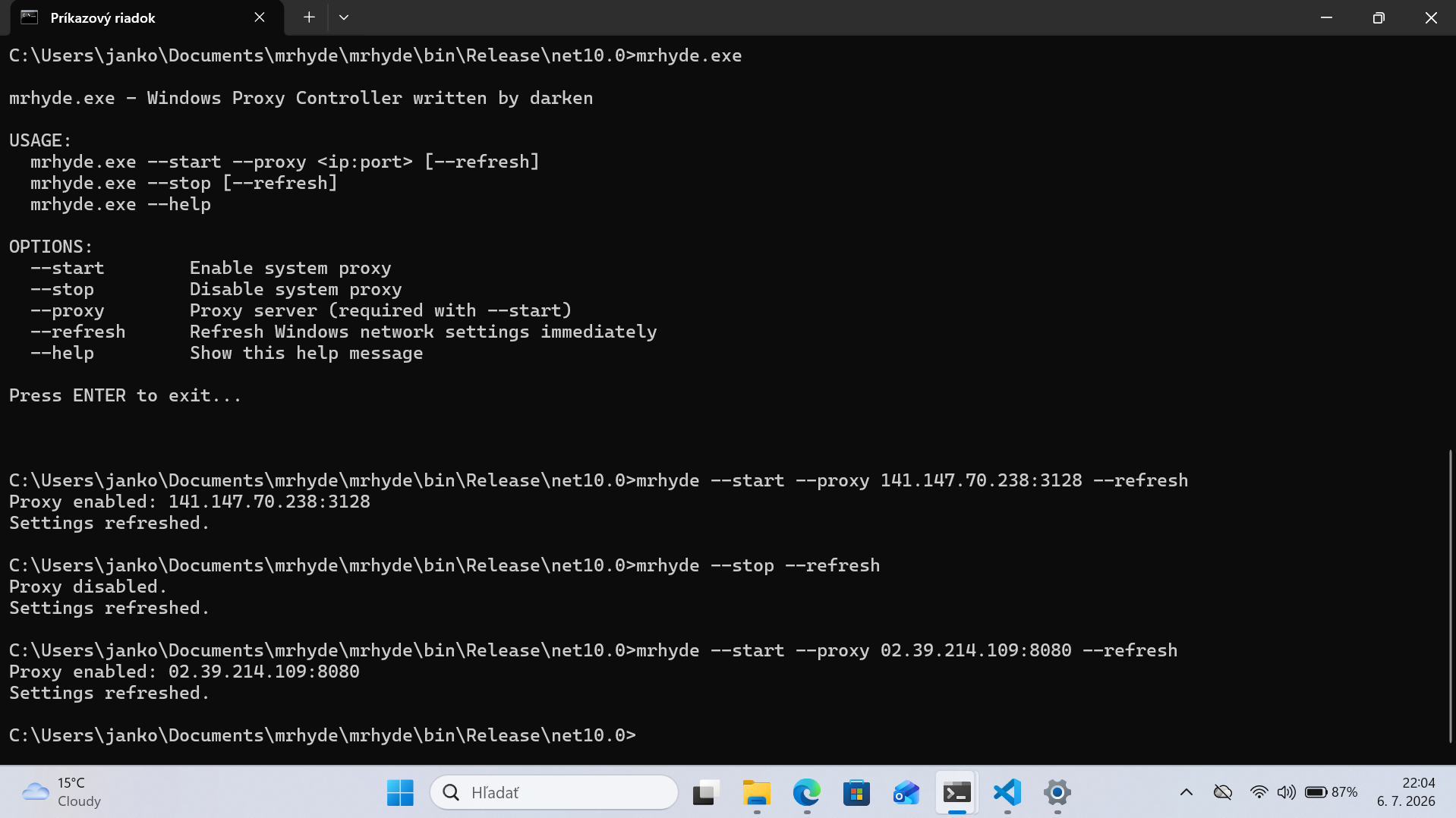Open Outlook from the taskbar
This screenshot has height=818, width=1456.
click(906, 792)
